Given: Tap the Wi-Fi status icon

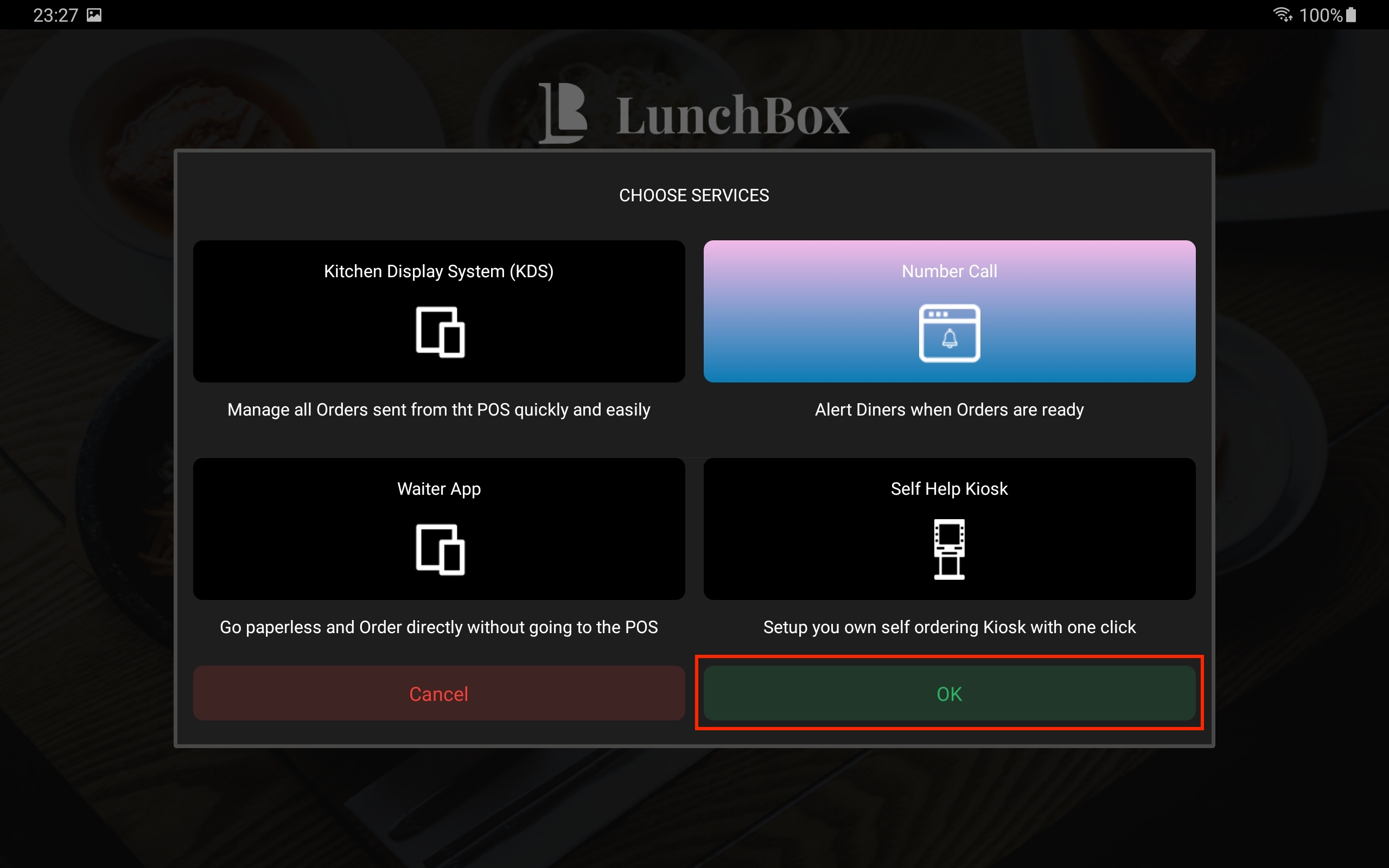Looking at the screenshot, I should click(1282, 14).
